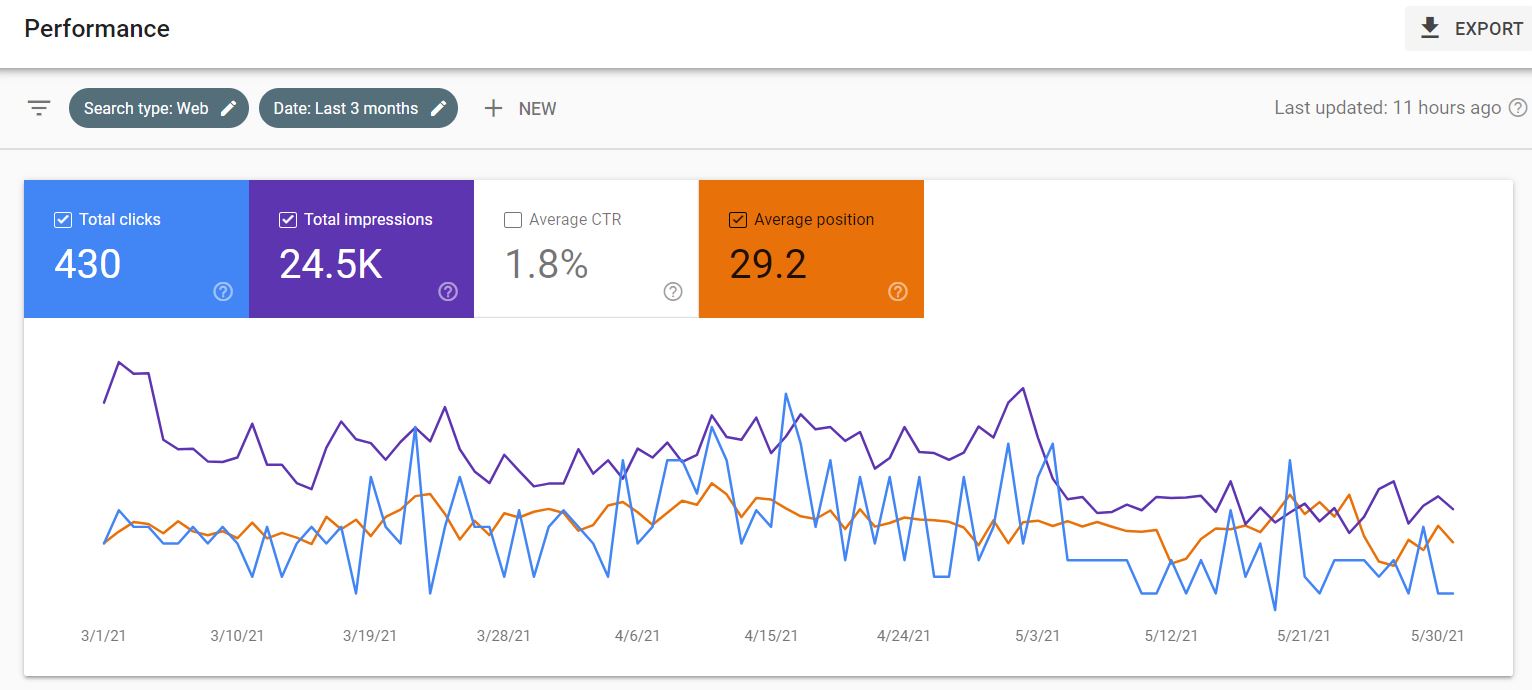The height and width of the screenshot is (690, 1532).
Task: Add a NEW filter
Action: [x=520, y=108]
